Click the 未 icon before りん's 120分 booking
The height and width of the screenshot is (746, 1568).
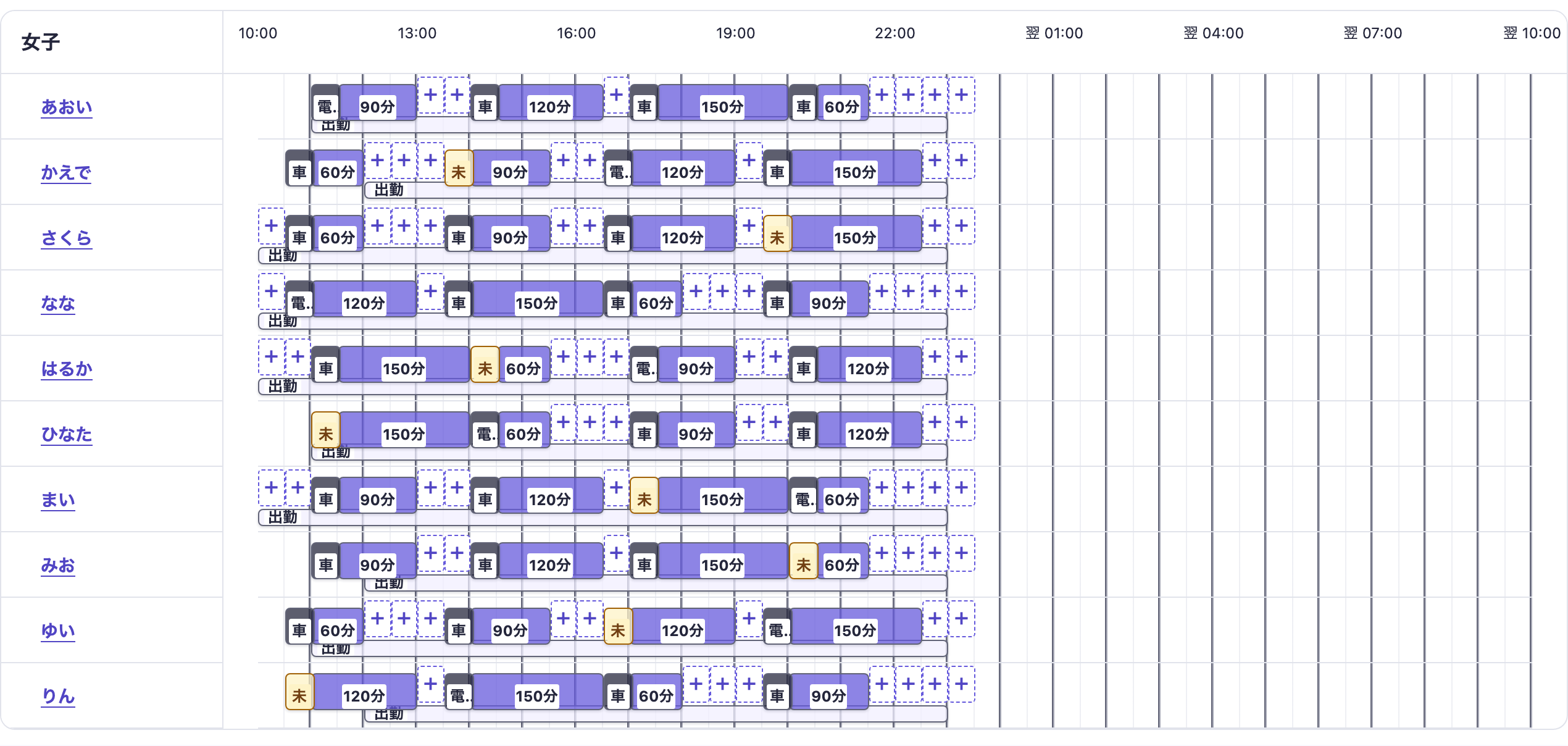click(299, 692)
